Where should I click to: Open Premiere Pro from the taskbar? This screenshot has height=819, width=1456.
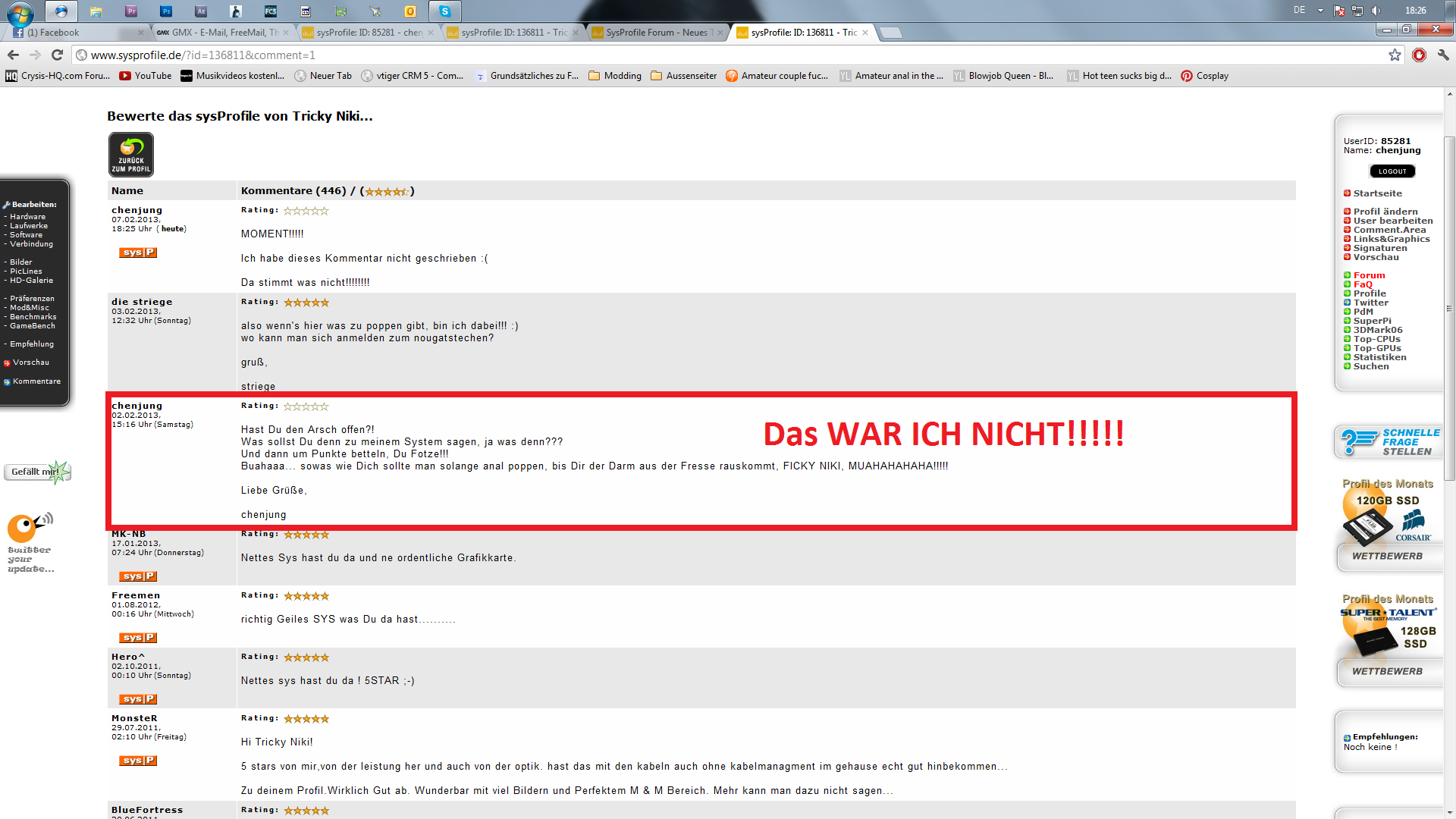click(x=131, y=11)
